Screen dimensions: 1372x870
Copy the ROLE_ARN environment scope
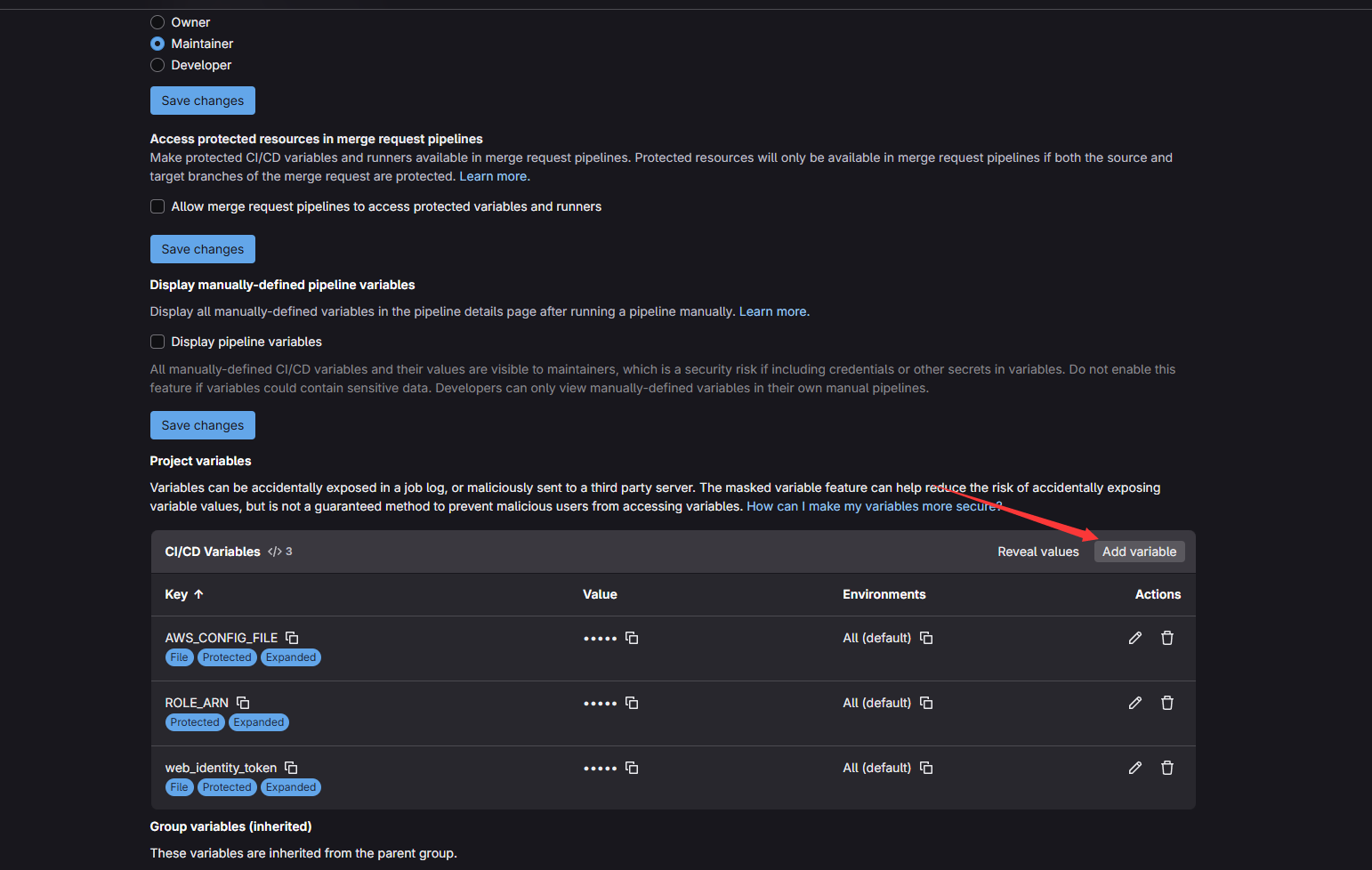coord(926,703)
